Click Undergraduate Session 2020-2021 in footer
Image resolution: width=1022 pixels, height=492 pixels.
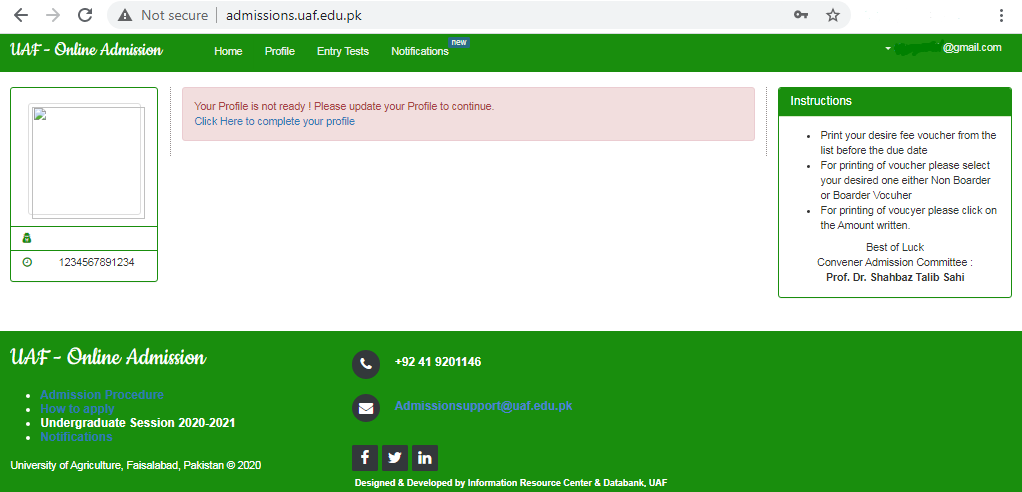(x=138, y=423)
